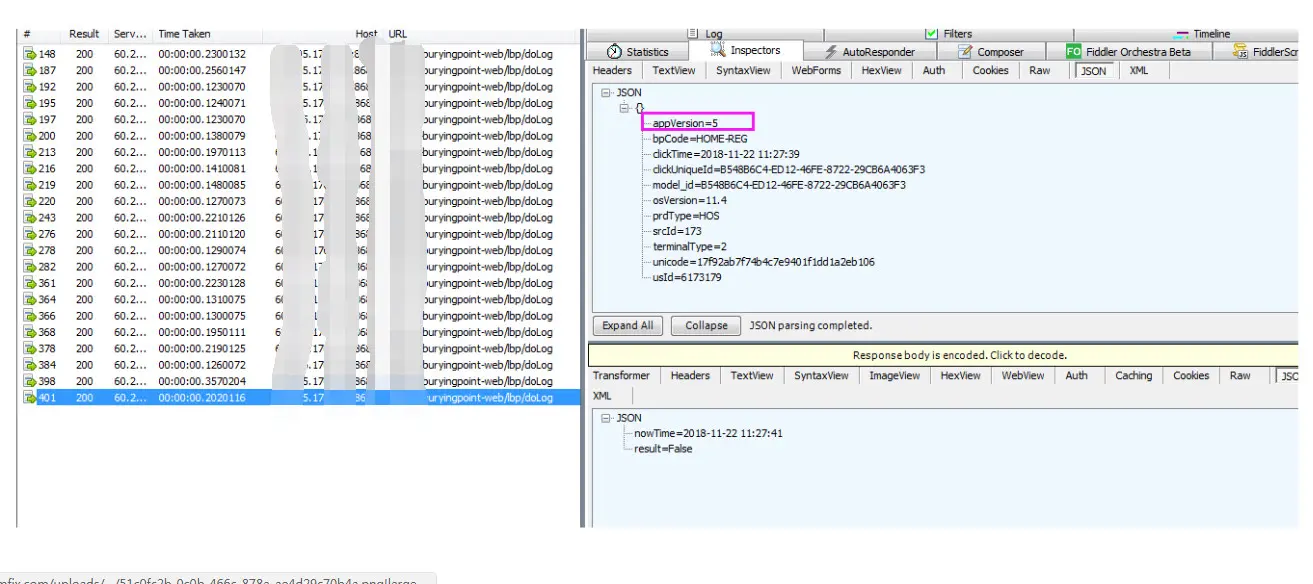
Task: Collapse the request JSON root node
Action: click(x=606, y=92)
